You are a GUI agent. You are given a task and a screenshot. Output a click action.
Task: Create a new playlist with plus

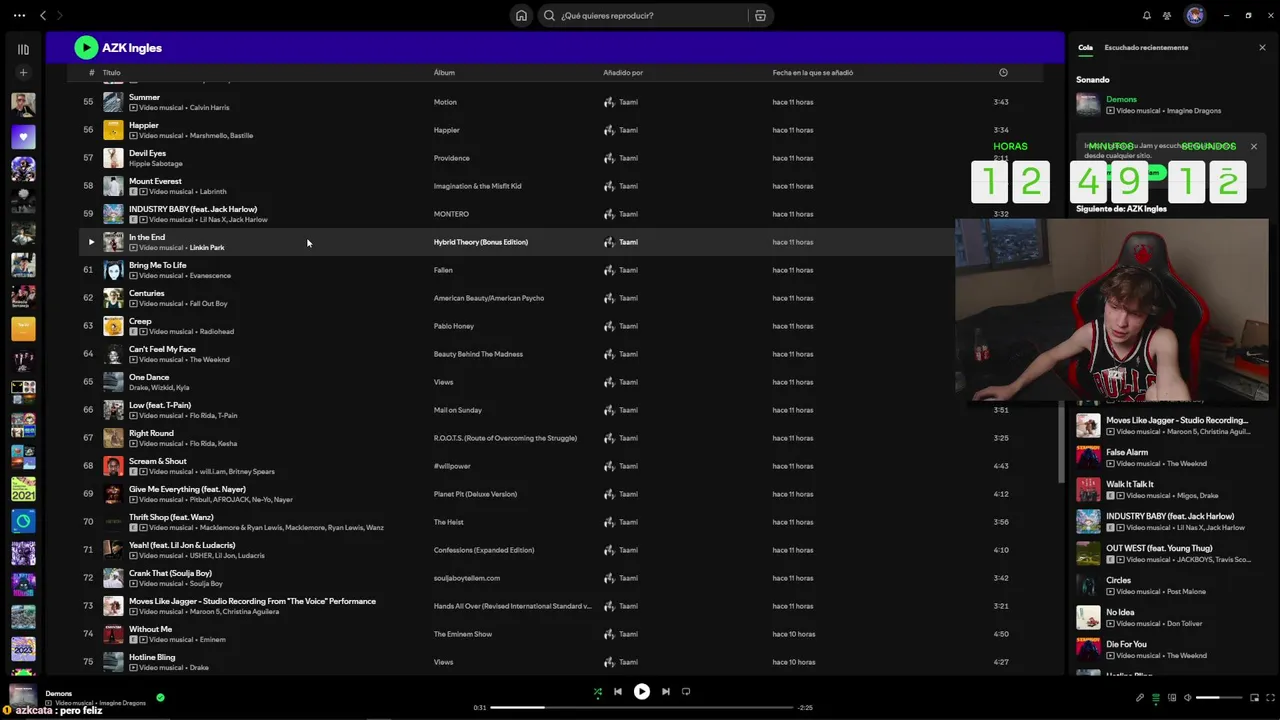[x=23, y=73]
